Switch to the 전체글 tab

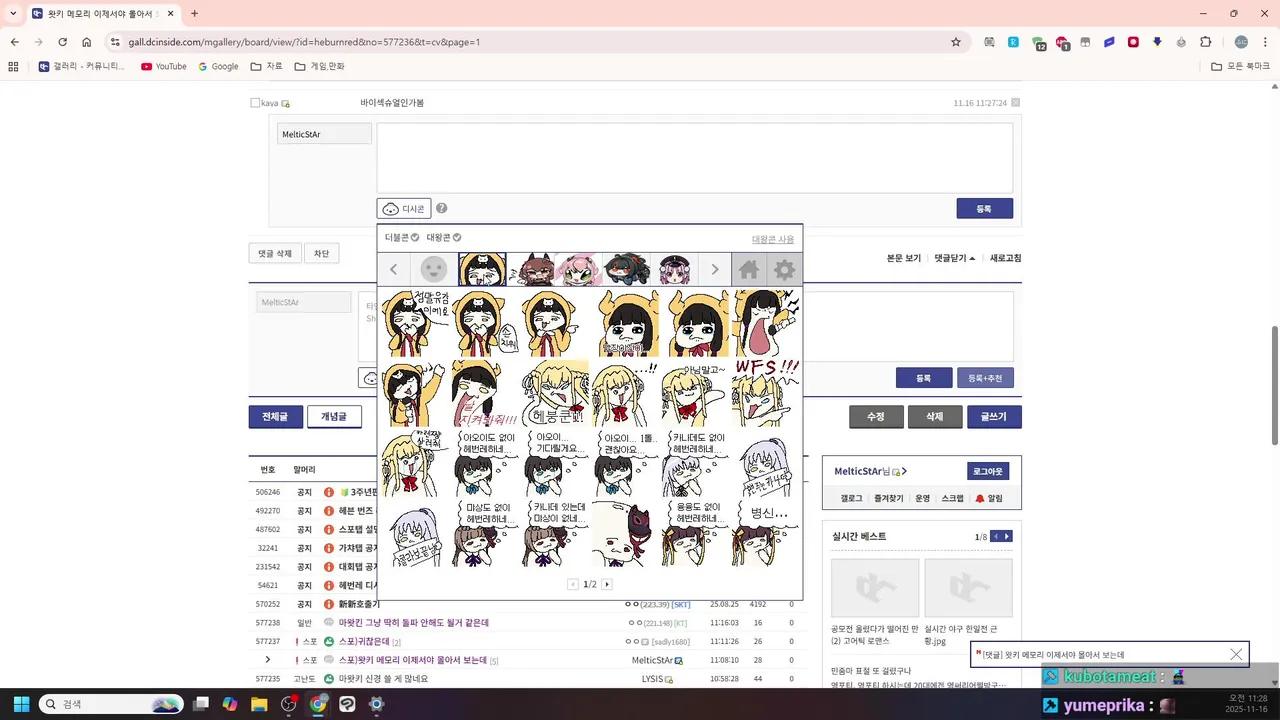click(275, 416)
